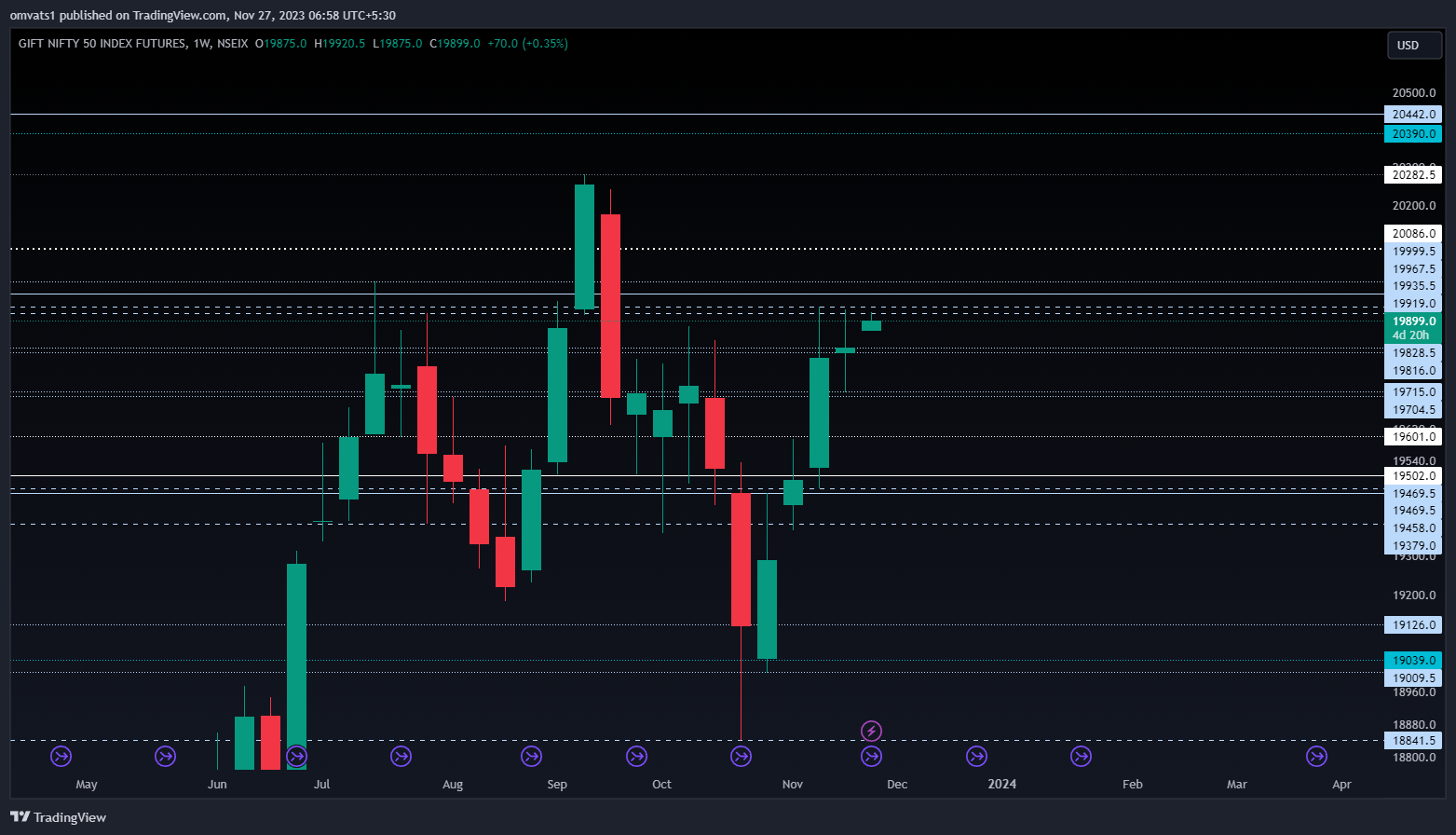Viewport: 1456px width, 835px height.
Task: Click the 19502.0 price label
Action: 1413,476
